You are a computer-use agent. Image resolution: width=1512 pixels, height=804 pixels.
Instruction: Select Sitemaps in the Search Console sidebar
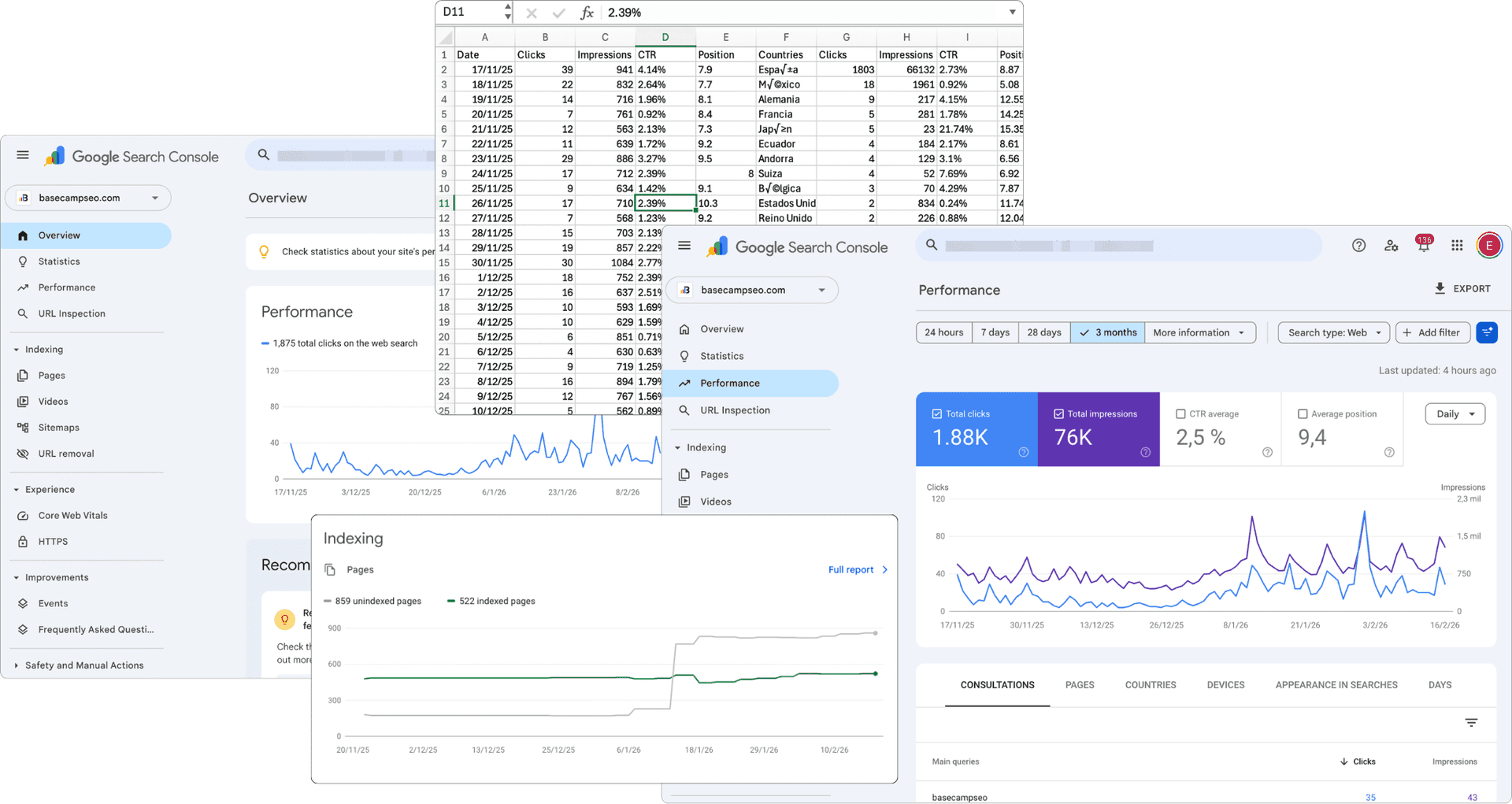pos(58,427)
